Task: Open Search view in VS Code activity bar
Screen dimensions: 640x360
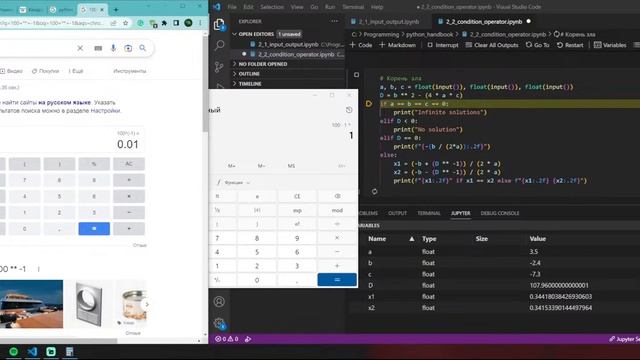Action: click(220, 44)
